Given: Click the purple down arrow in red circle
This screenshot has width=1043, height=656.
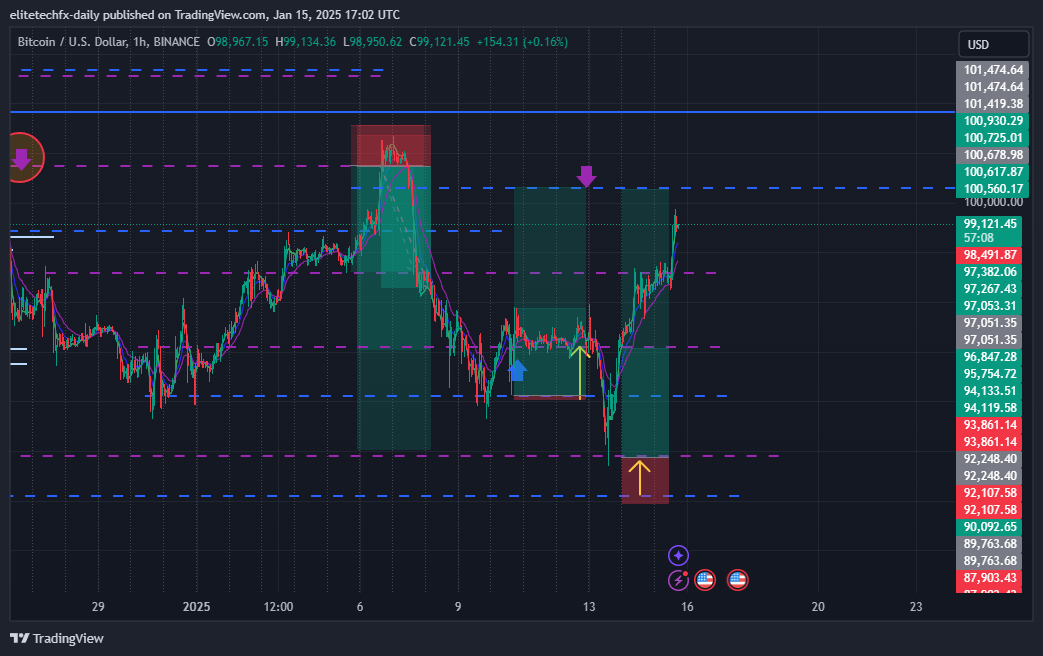Looking at the screenshot, I should pyautogui.click(x=21, y=158).
